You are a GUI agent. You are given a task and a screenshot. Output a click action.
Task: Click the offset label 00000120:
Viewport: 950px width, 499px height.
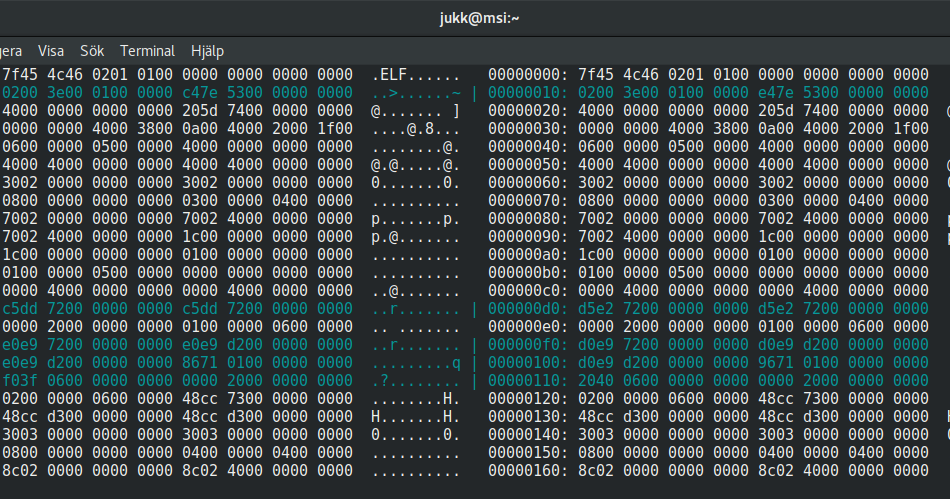coord(528,398)
